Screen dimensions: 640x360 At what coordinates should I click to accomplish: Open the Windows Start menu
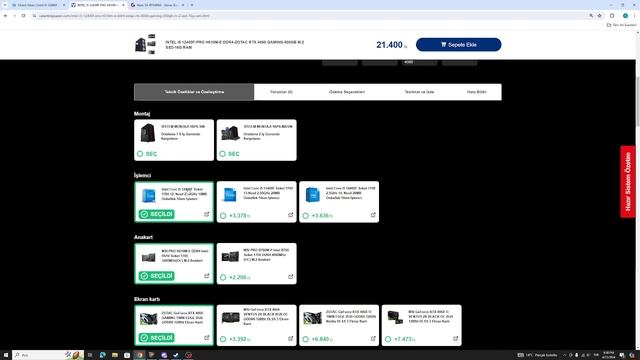coord(6,355)
